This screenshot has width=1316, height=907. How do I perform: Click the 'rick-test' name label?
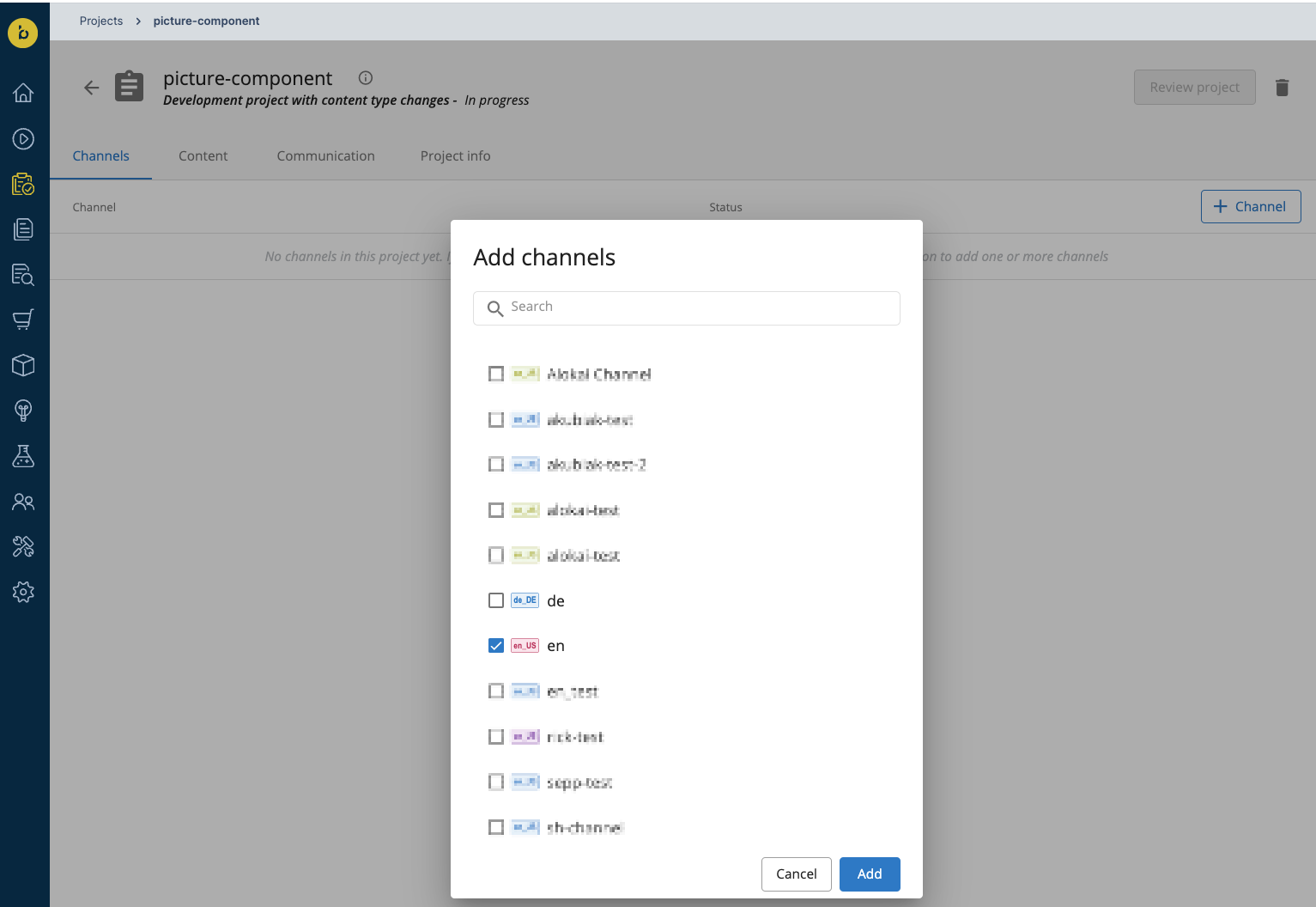[575, 737]
